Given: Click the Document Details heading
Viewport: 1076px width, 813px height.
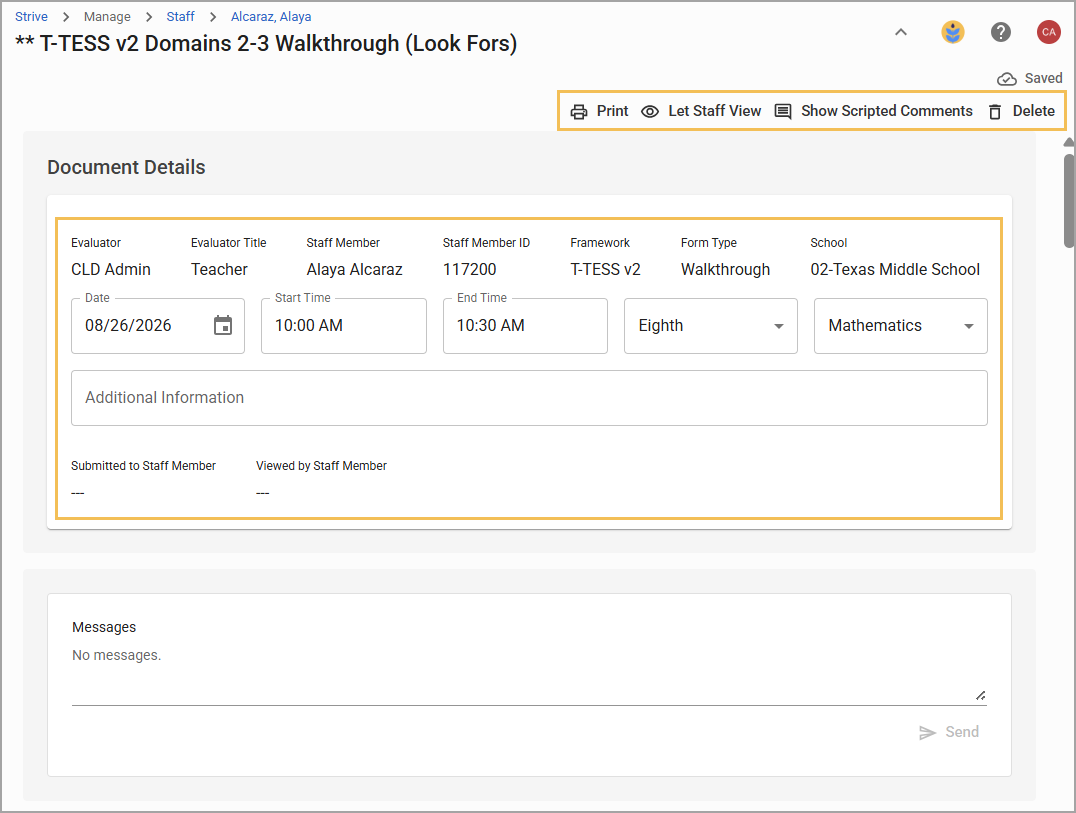Looking at the screenshot, I should pyautogui.click(x=126, y=167).
